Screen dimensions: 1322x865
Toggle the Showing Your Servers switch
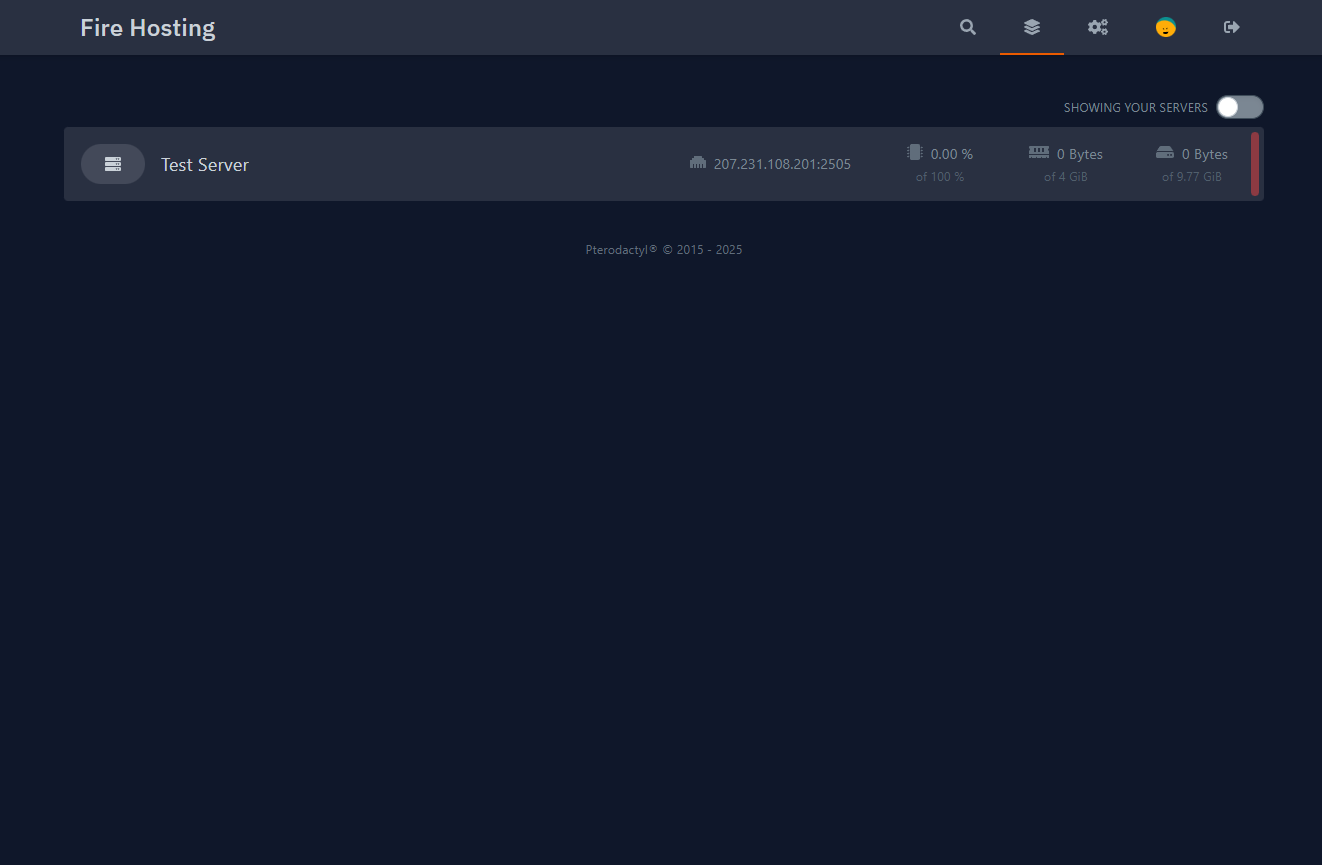(1240, 107)
